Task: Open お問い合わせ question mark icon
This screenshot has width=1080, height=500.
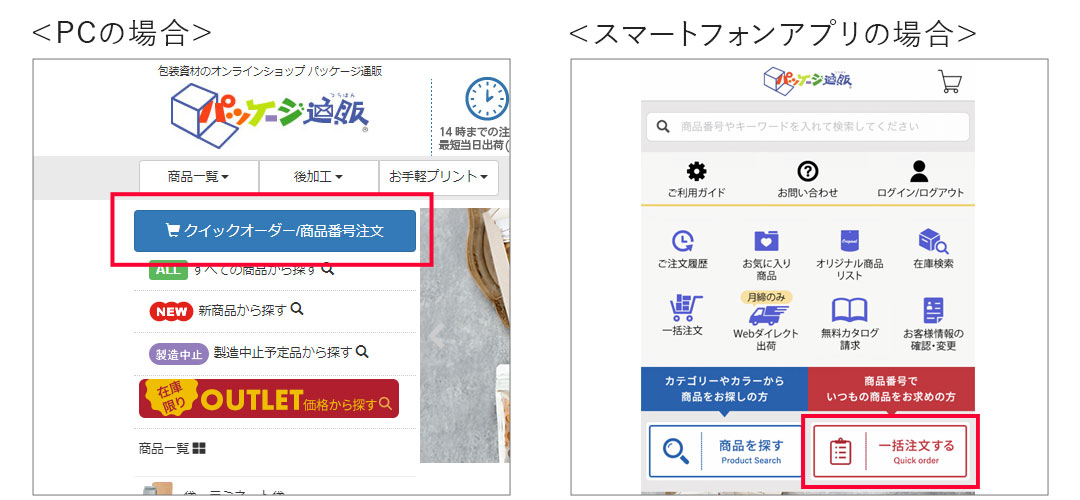Action: coord(807,171)
